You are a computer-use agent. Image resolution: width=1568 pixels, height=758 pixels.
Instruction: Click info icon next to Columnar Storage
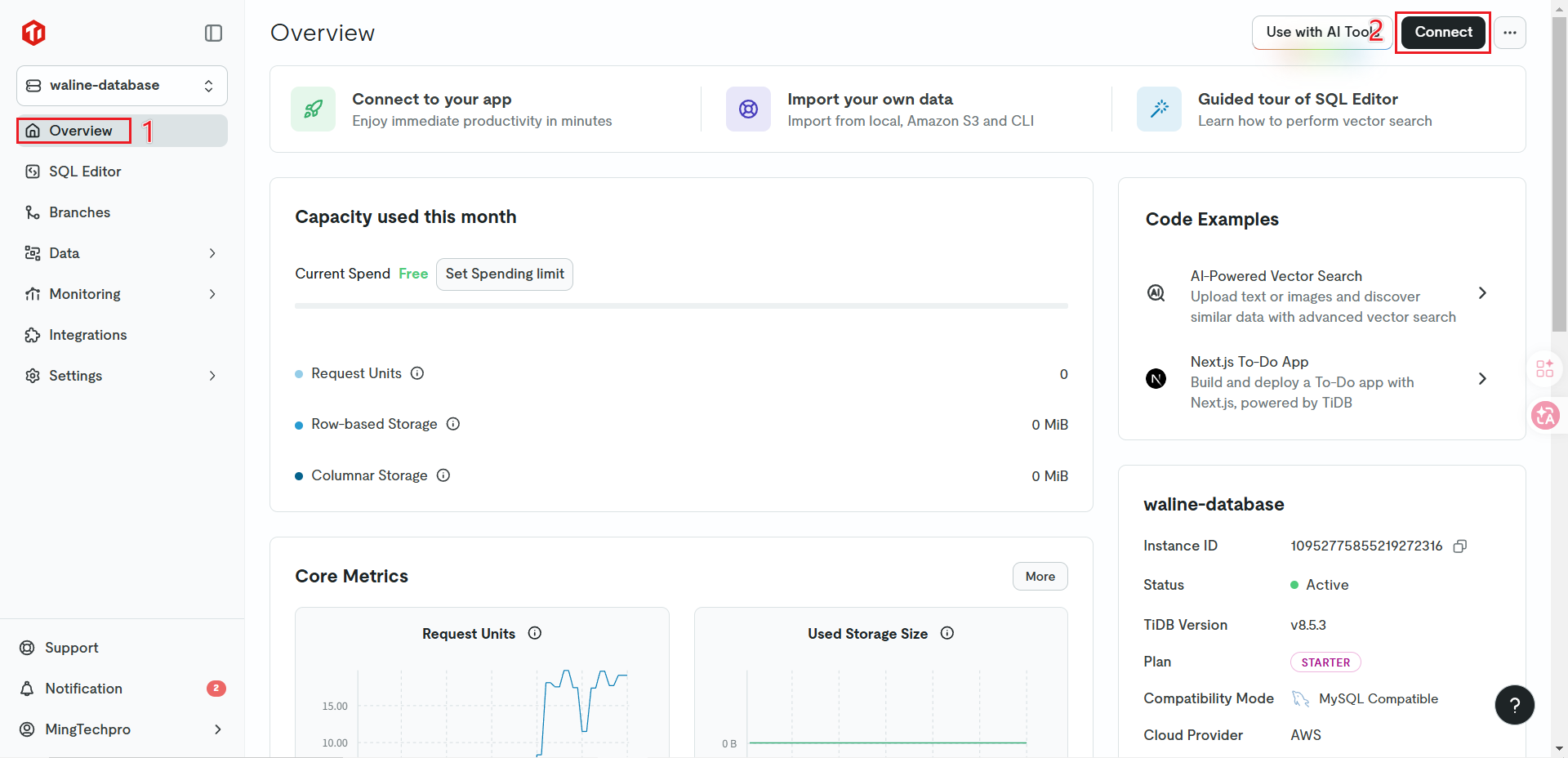pos(443,475)
